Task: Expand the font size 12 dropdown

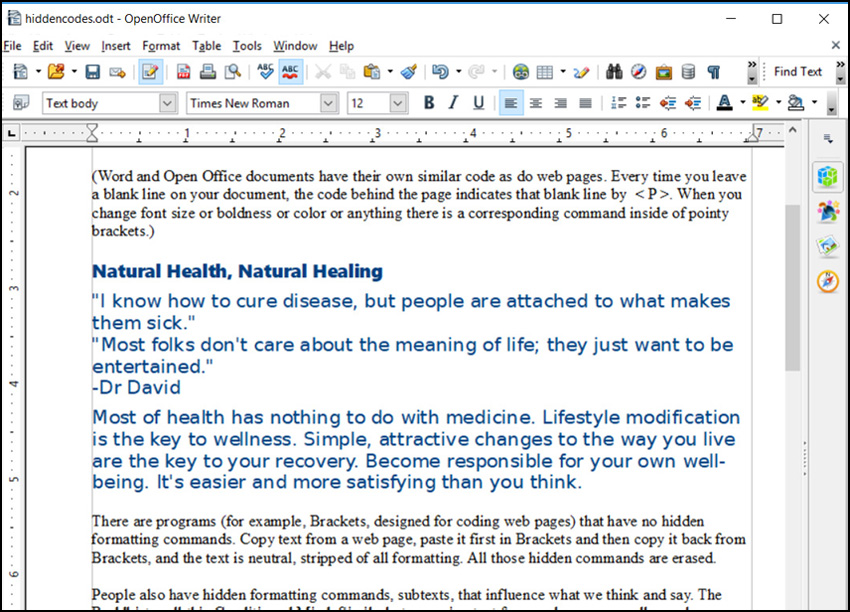Action: (398, 103)
